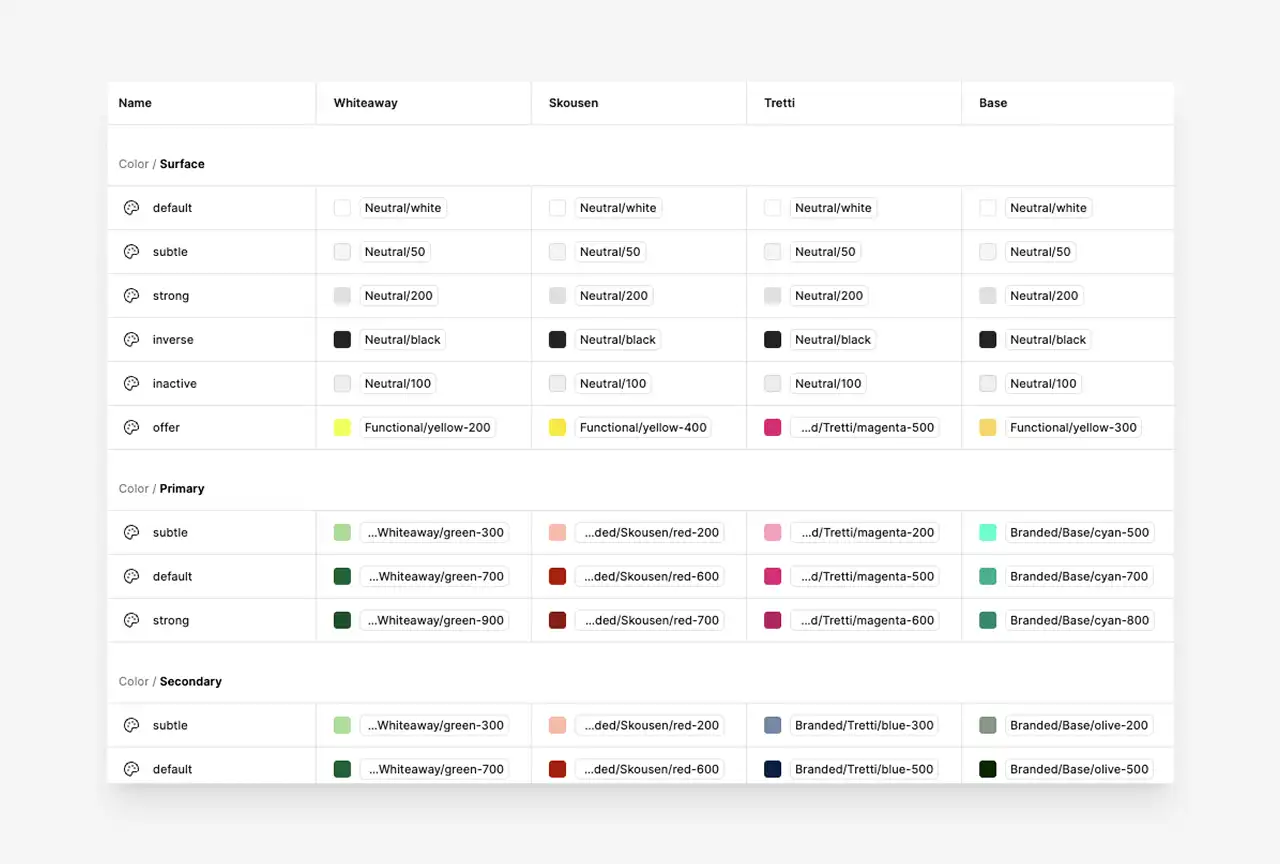This screenshot has height=864, width=1280.
Task: Select the Skousen column header
Action: point(639,103)
